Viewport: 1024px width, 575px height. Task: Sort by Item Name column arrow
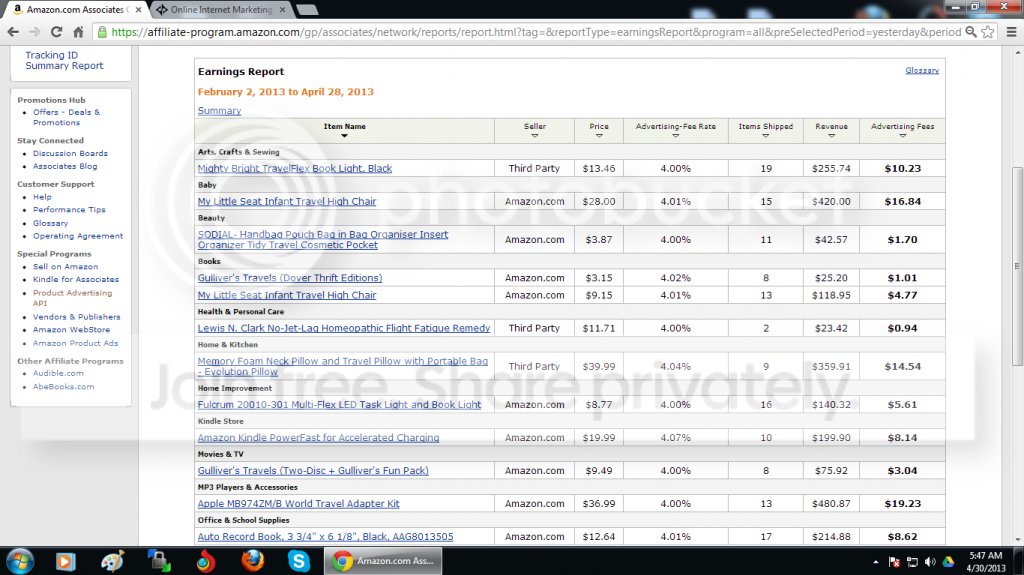[344, 136]
